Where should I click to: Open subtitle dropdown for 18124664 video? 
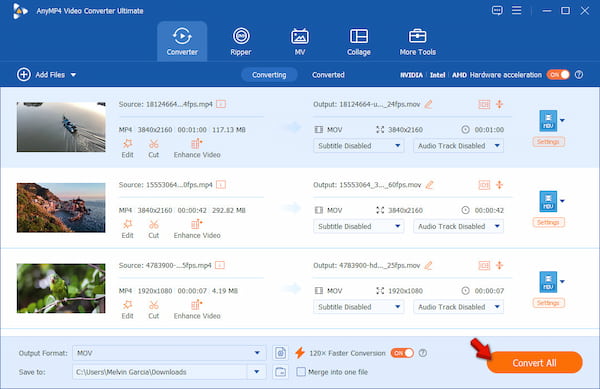pos(358,146)
